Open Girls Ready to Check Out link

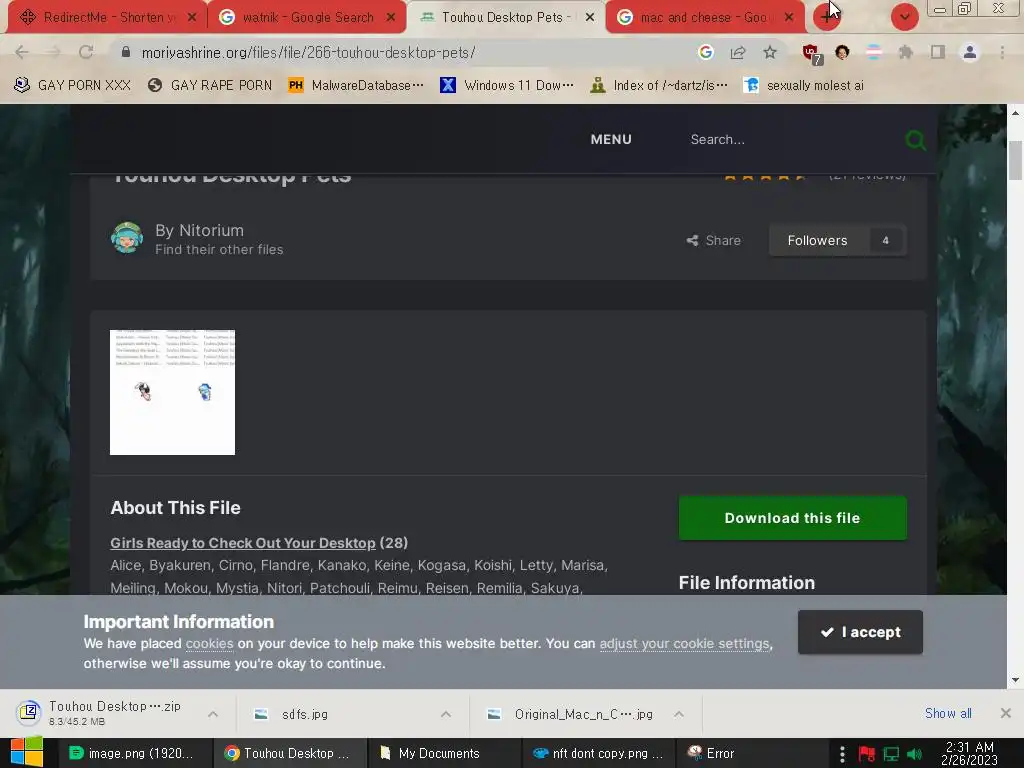coord(243,543)
